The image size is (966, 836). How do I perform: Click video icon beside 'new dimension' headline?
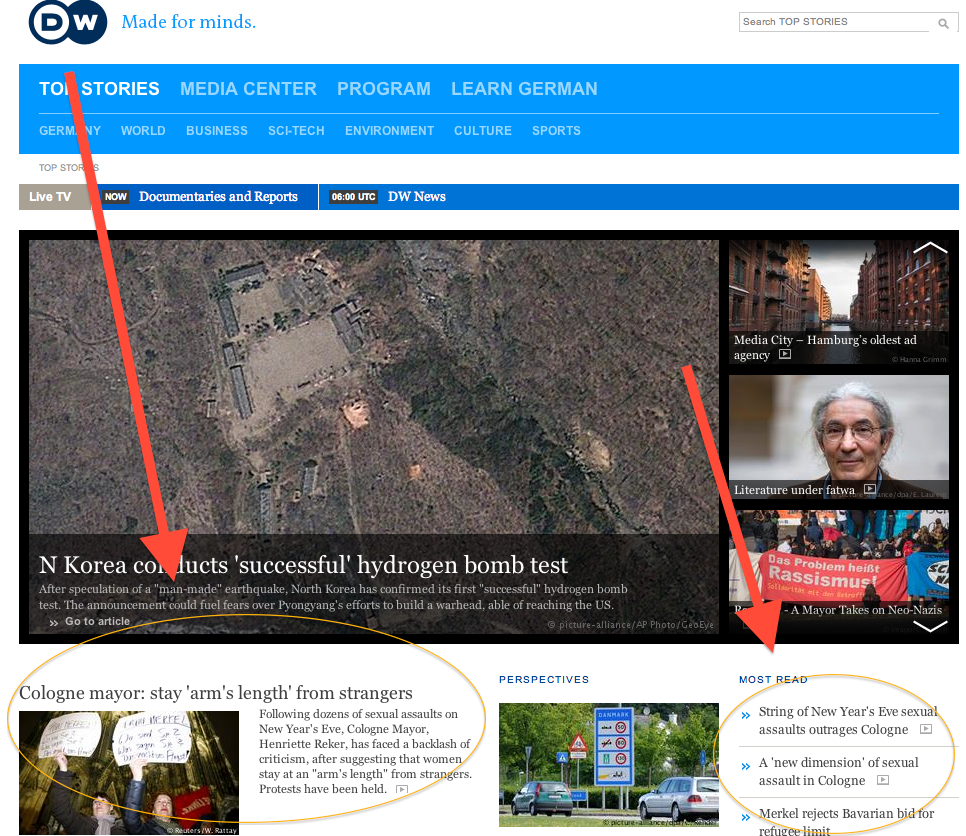point(883,780)
